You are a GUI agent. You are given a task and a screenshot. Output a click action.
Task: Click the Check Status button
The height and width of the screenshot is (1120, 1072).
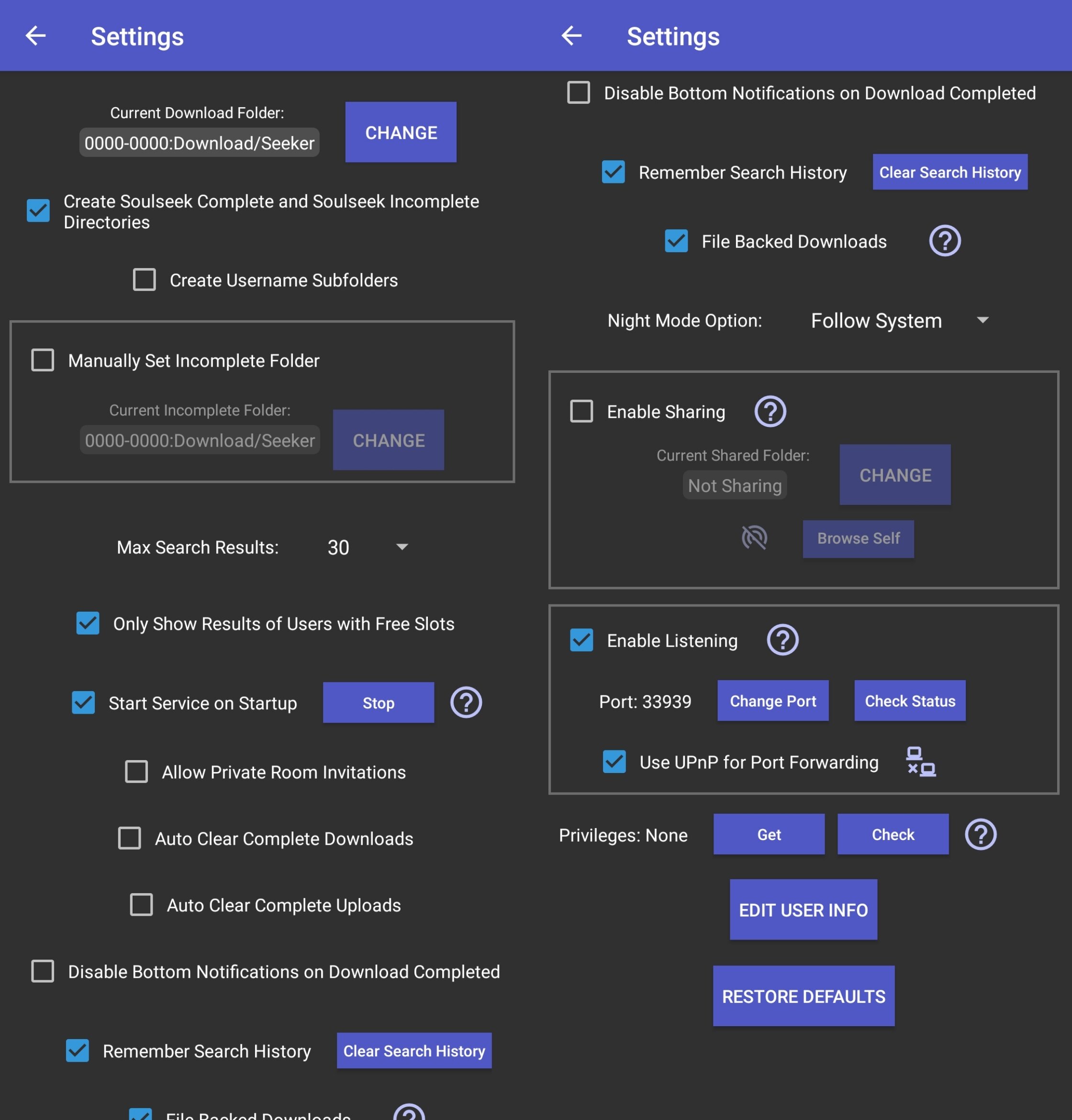pyautogui.click(x=910, y=701)
